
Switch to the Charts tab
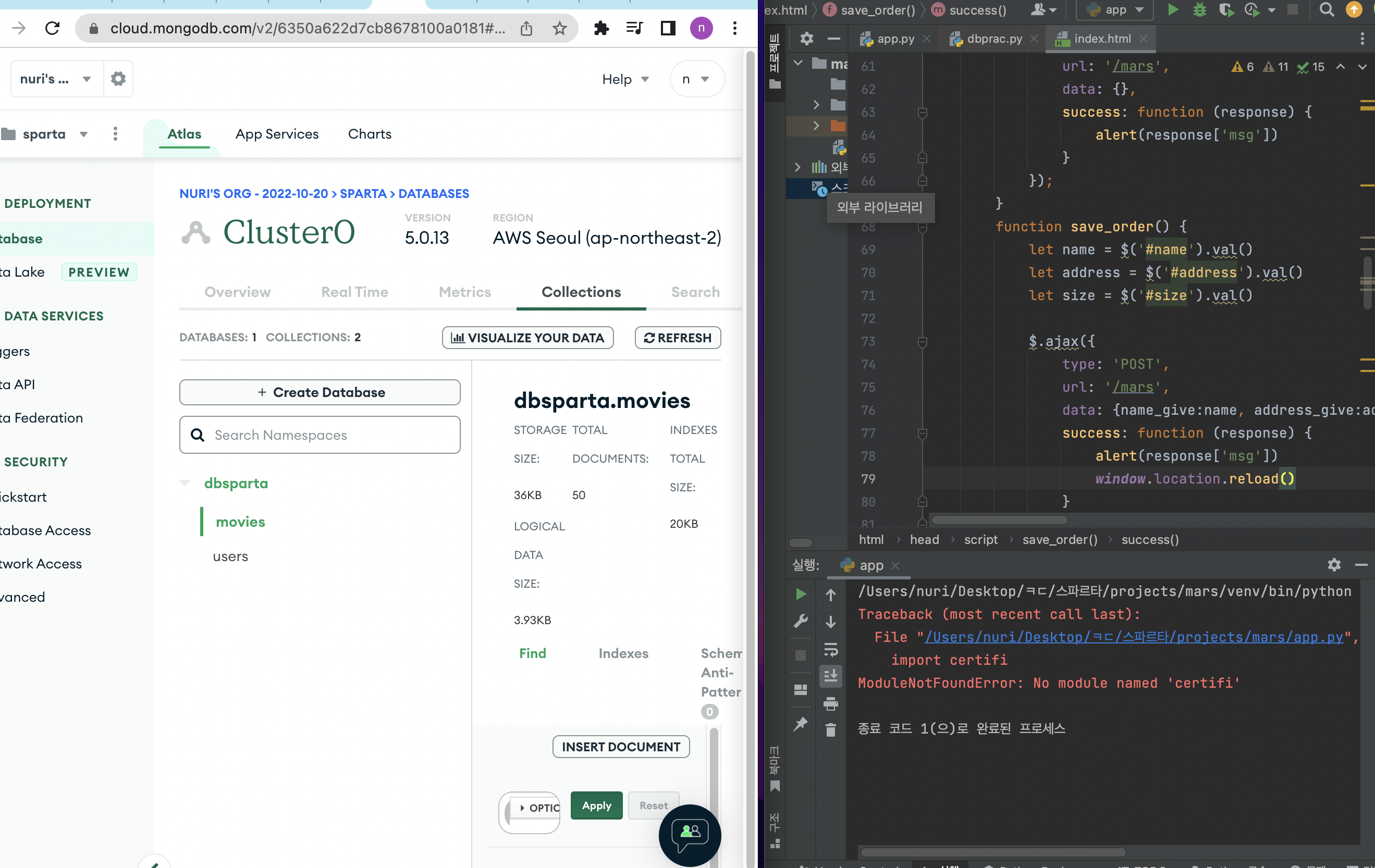tap(370, 134)
